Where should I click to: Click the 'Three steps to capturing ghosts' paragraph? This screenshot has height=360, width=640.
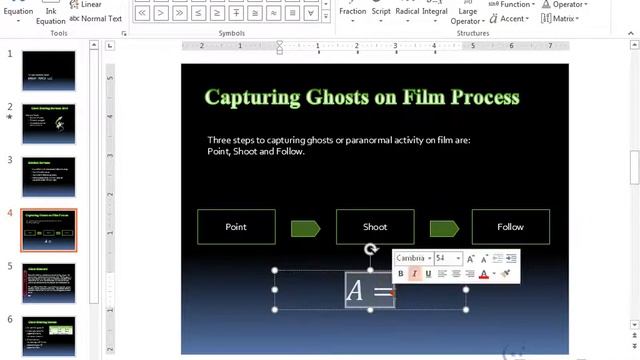click(339, 146)
